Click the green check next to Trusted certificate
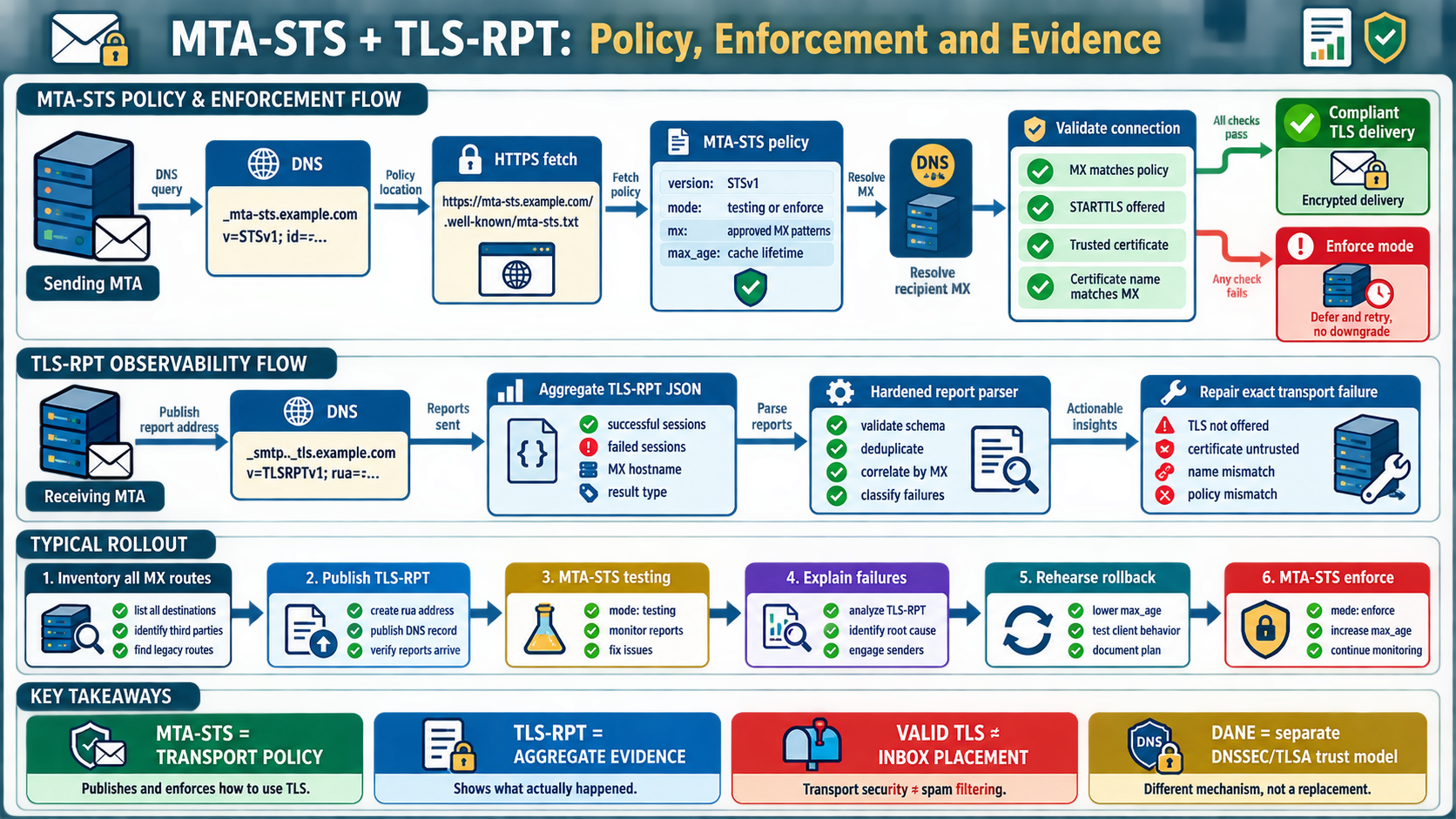Screen dimensions: 1456x819 point(1040,245)
